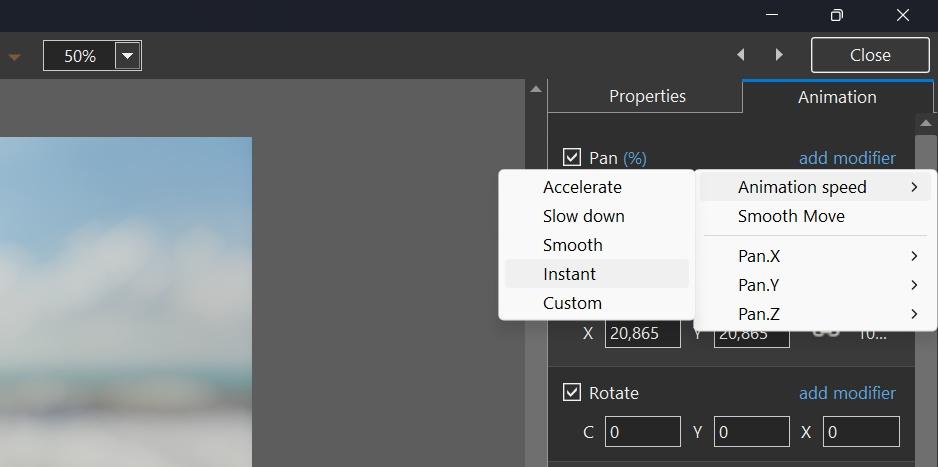Choose Smooth Move from the menu

coord(791,216)
